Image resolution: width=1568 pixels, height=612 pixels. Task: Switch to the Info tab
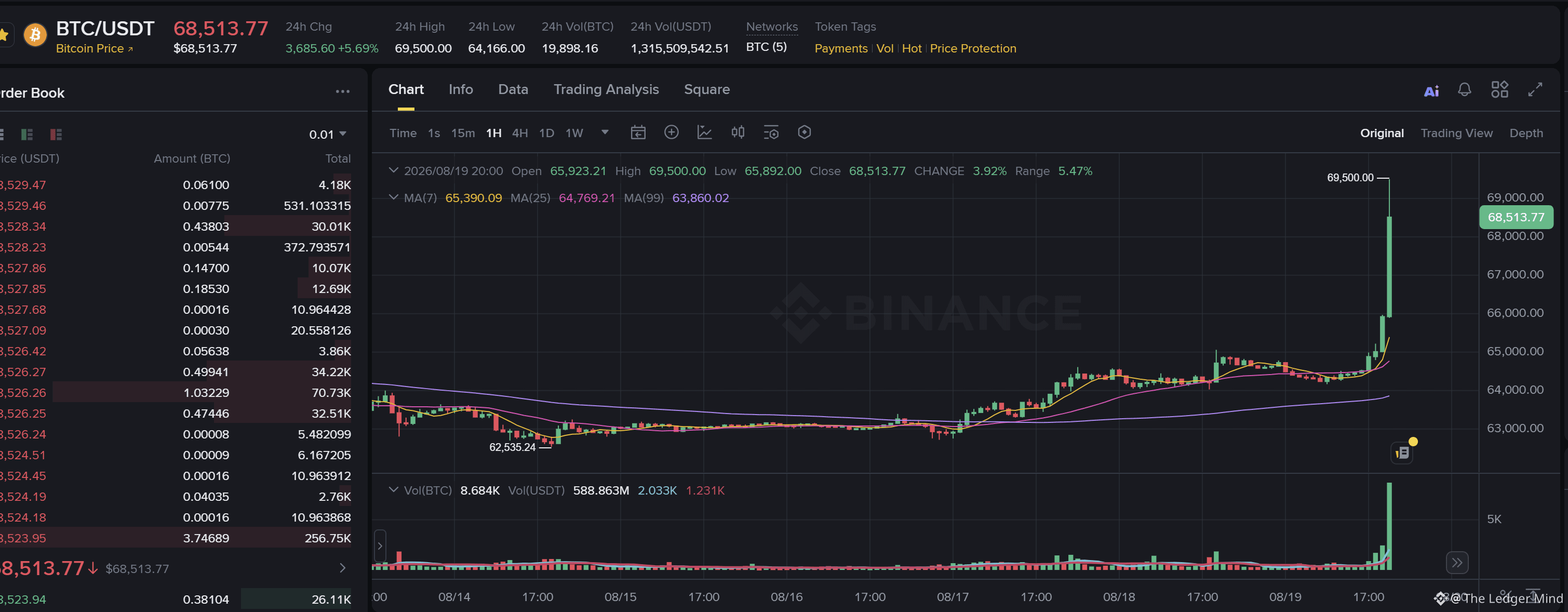click(461, 89)
